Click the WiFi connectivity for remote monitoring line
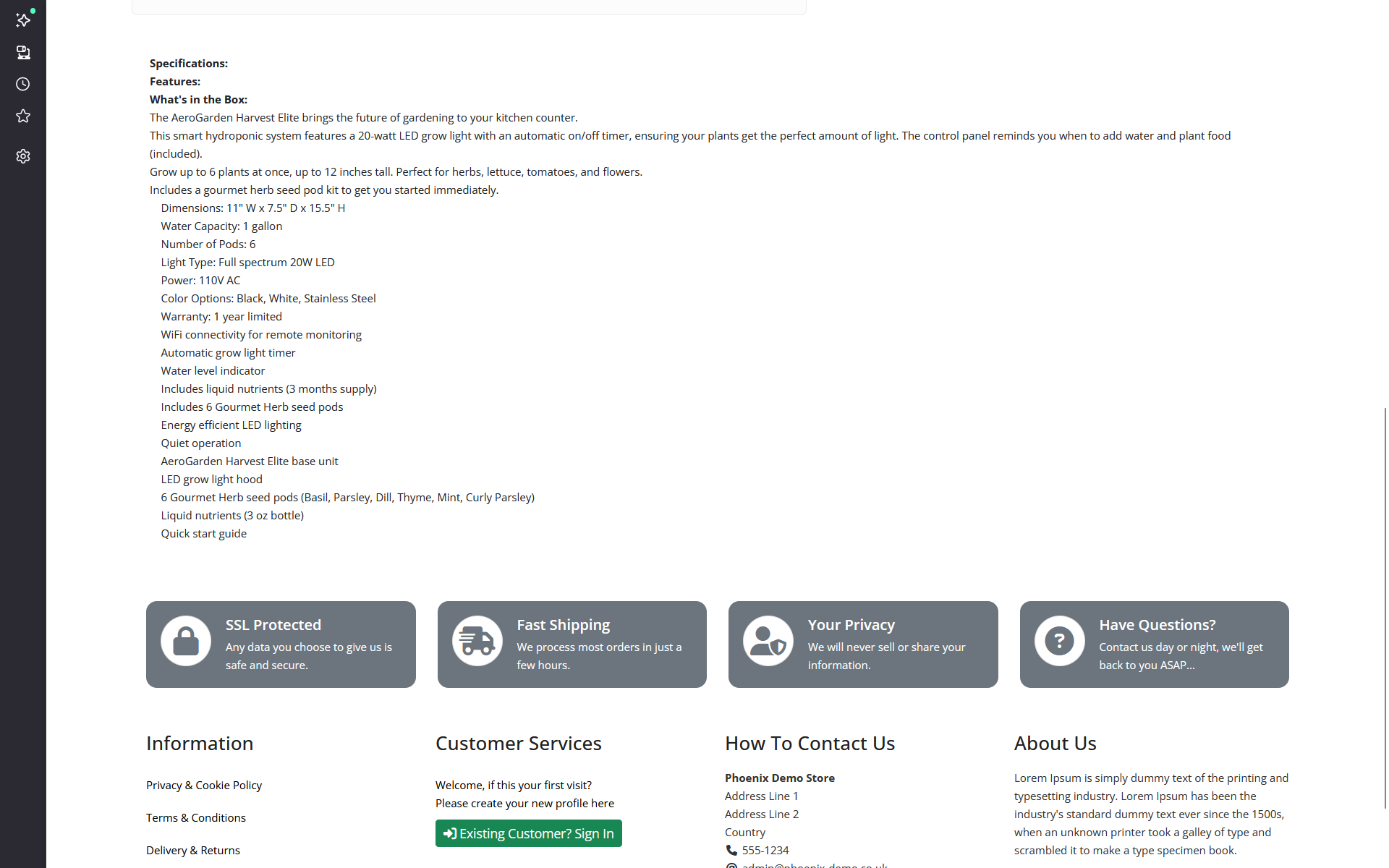Screen dimensions: 1389x868 point(261,335)
